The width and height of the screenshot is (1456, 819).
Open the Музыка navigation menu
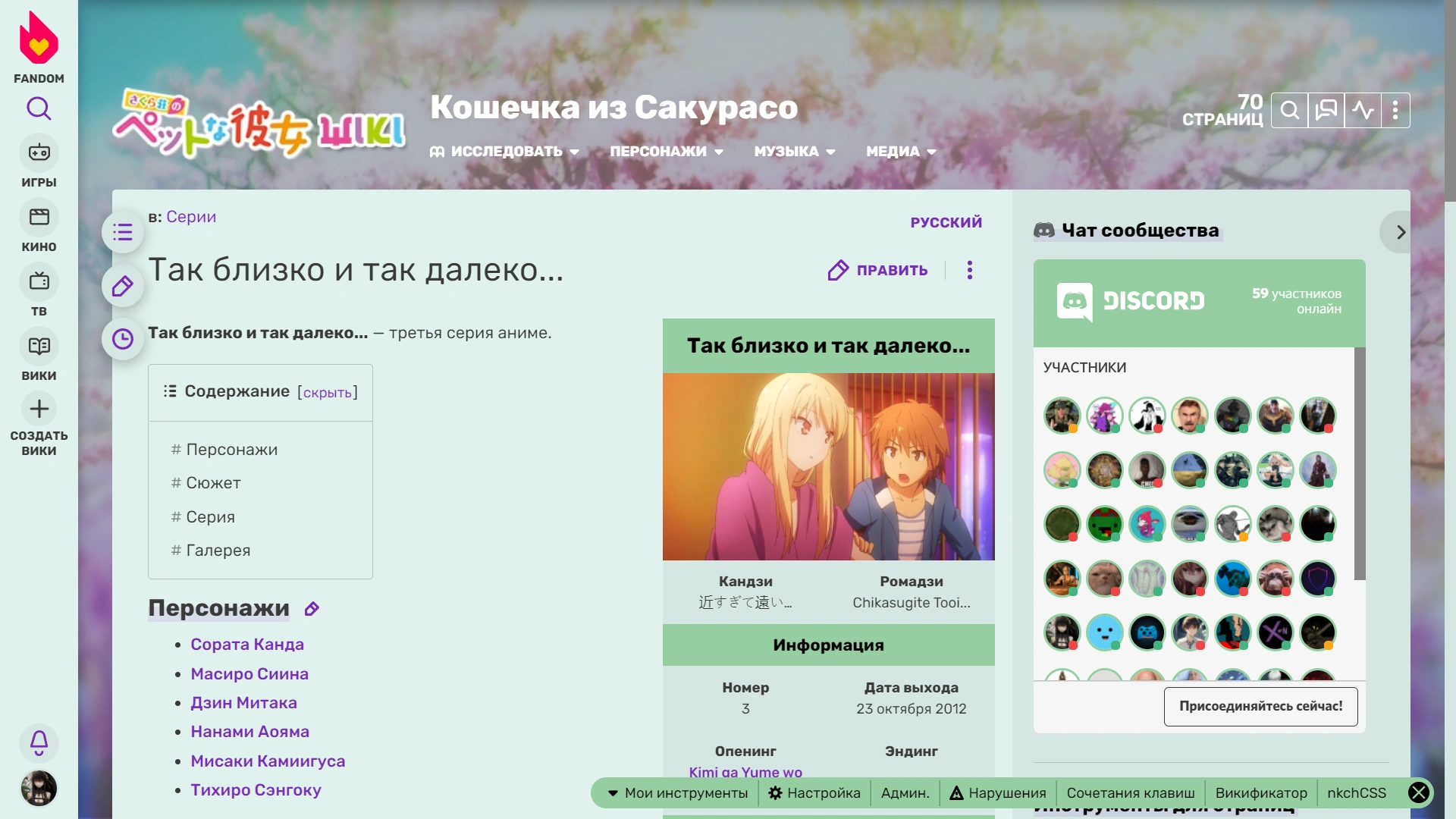coord(794,152)
